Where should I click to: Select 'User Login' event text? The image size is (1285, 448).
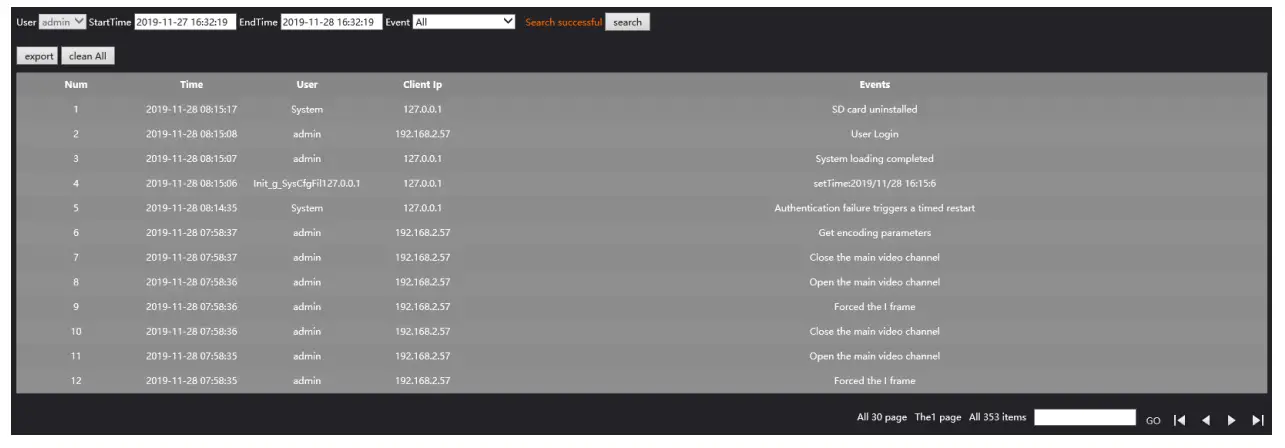point(875,134)
